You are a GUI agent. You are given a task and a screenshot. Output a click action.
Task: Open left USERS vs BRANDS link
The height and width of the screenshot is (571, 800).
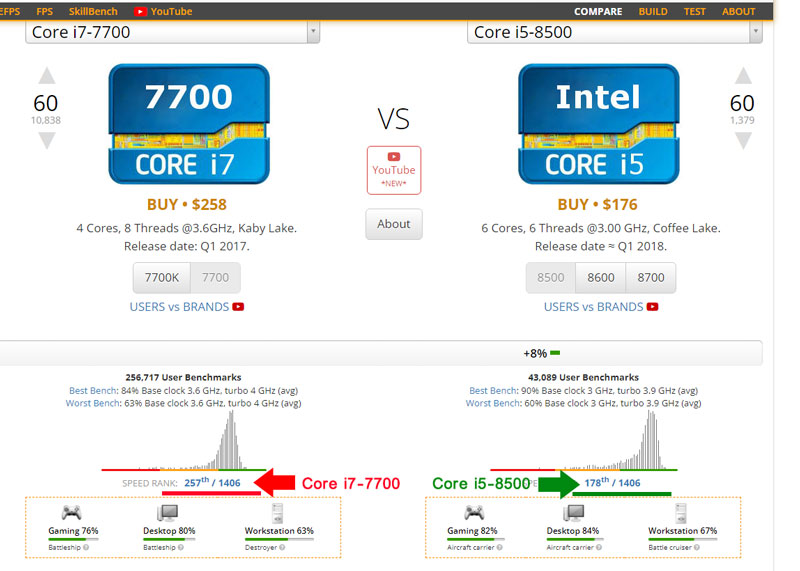179,307
